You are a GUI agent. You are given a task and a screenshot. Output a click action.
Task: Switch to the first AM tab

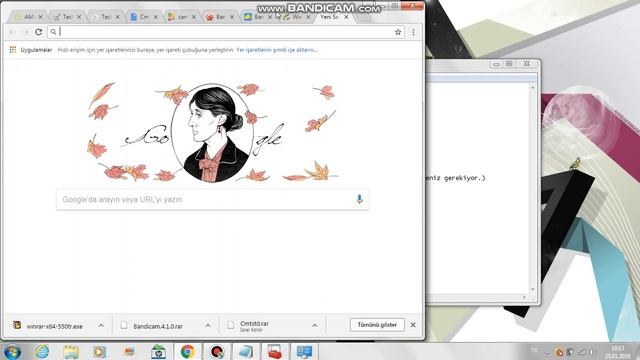point(28,17)
